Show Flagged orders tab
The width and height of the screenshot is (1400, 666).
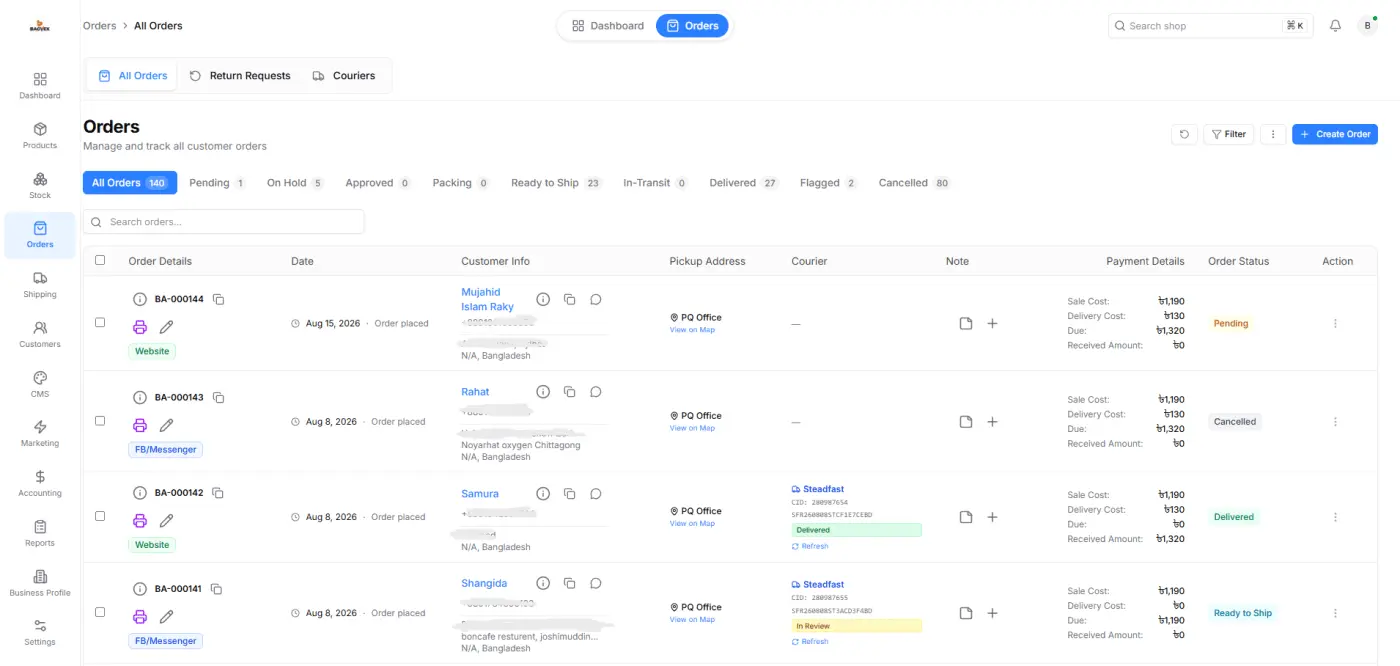tap(828, 183)
